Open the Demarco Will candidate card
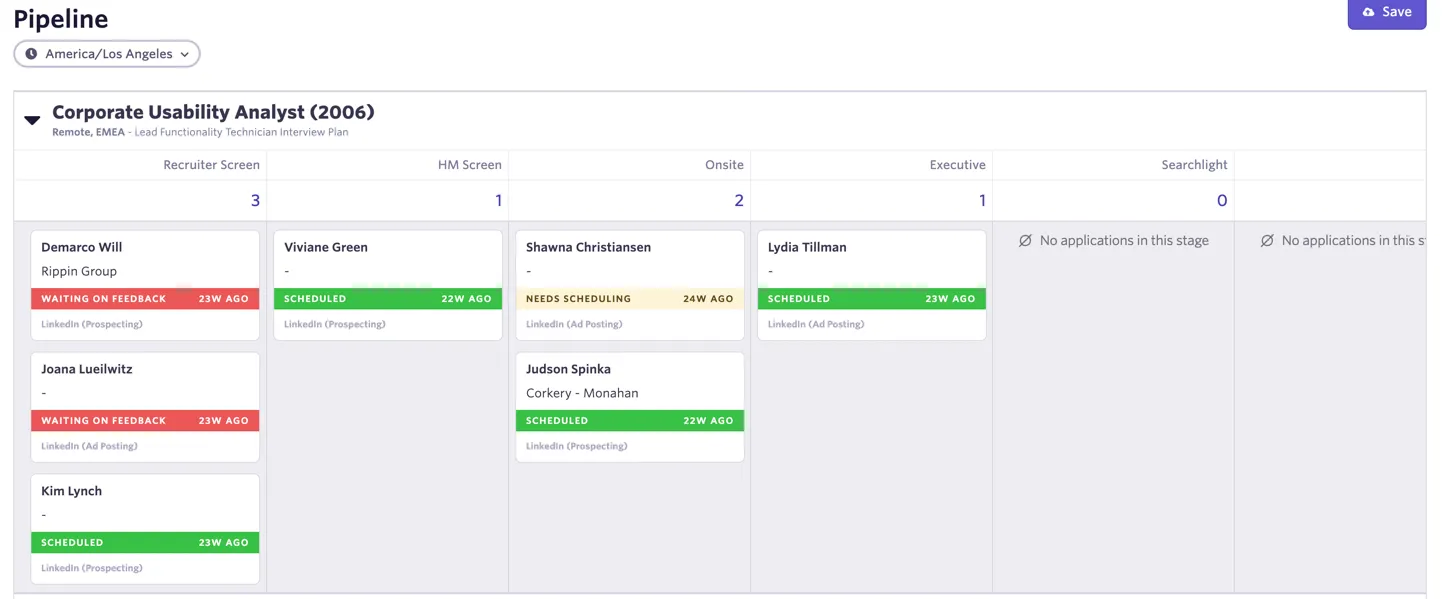This screenshot has height=599, width=1442. (145, 285)
